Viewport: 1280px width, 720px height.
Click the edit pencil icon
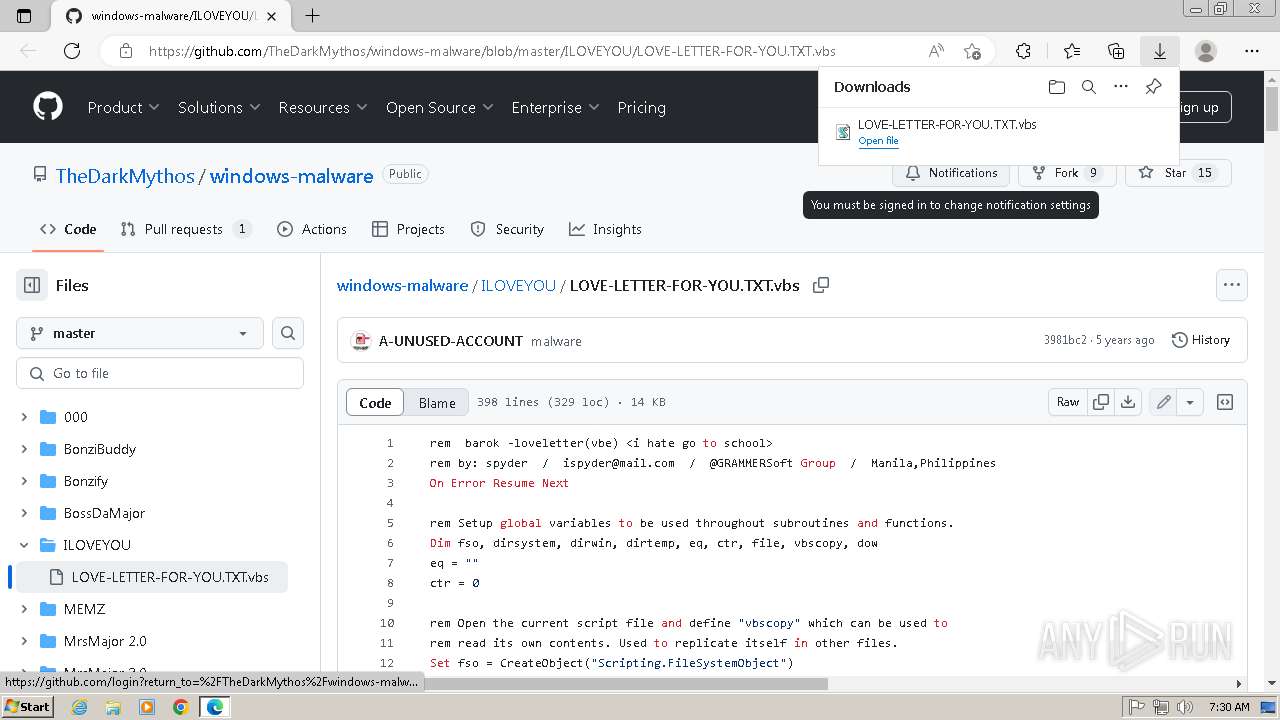coord(1164,402)
